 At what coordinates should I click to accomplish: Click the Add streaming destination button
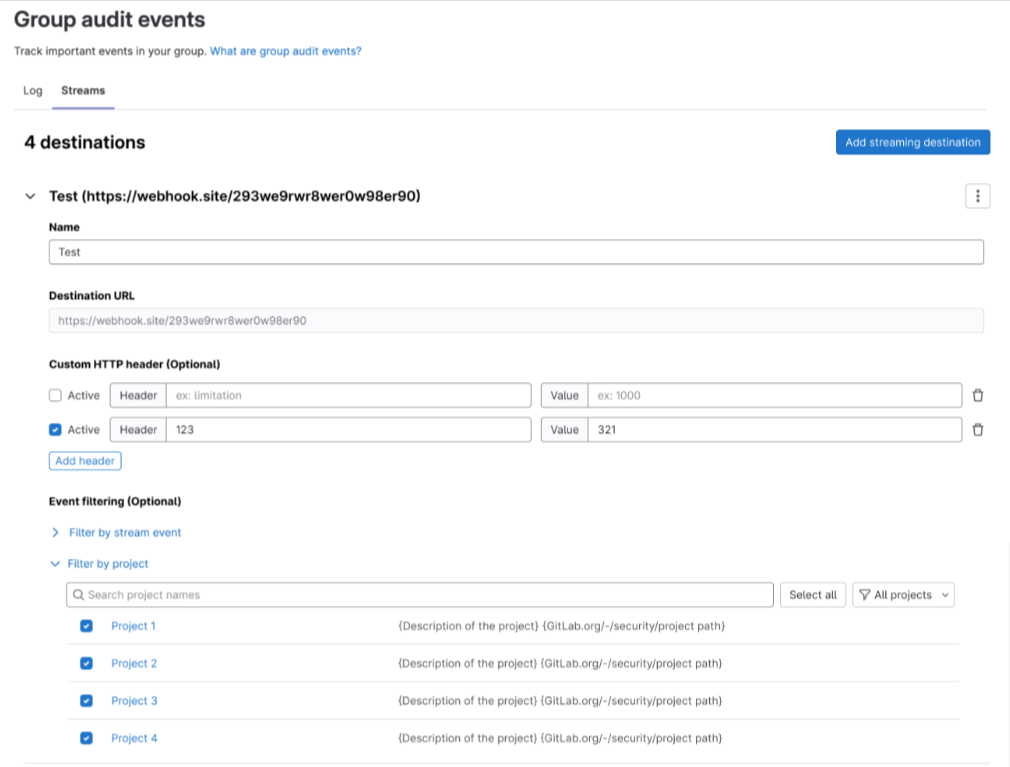(911, 142)
